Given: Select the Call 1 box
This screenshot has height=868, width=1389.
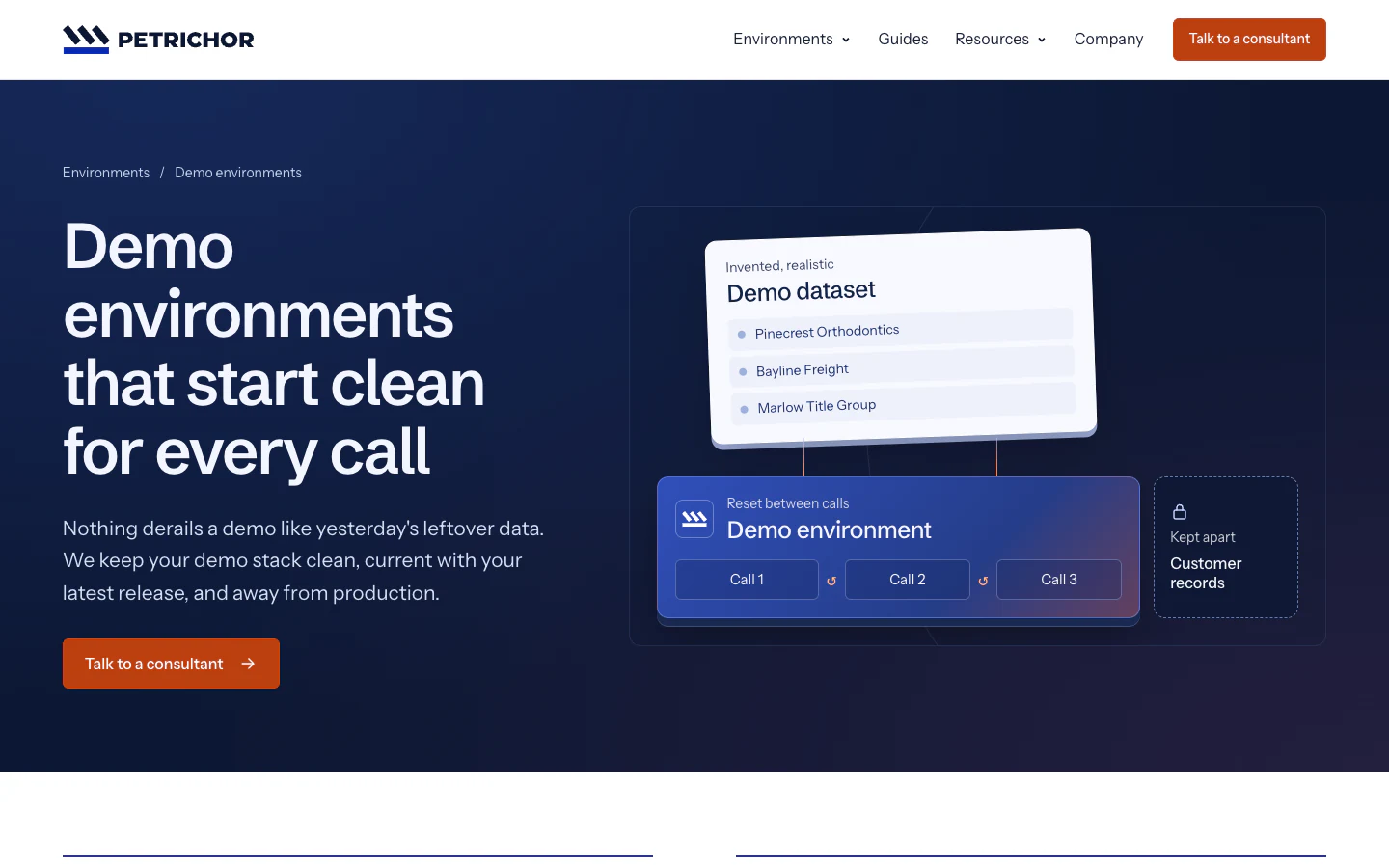Looking at the screenshot, I should (x=747, y=580).
